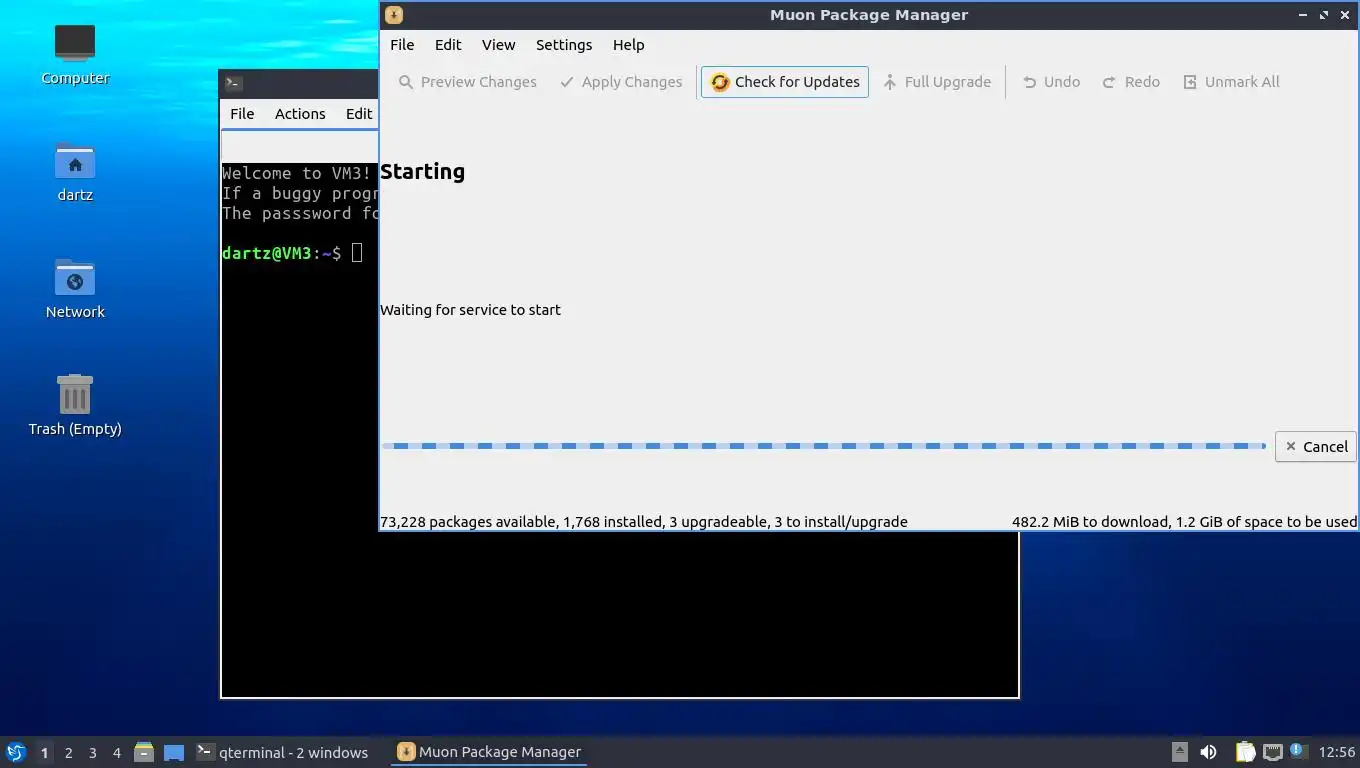
Task: Click Check for Updates button
Action: (785, 82)
